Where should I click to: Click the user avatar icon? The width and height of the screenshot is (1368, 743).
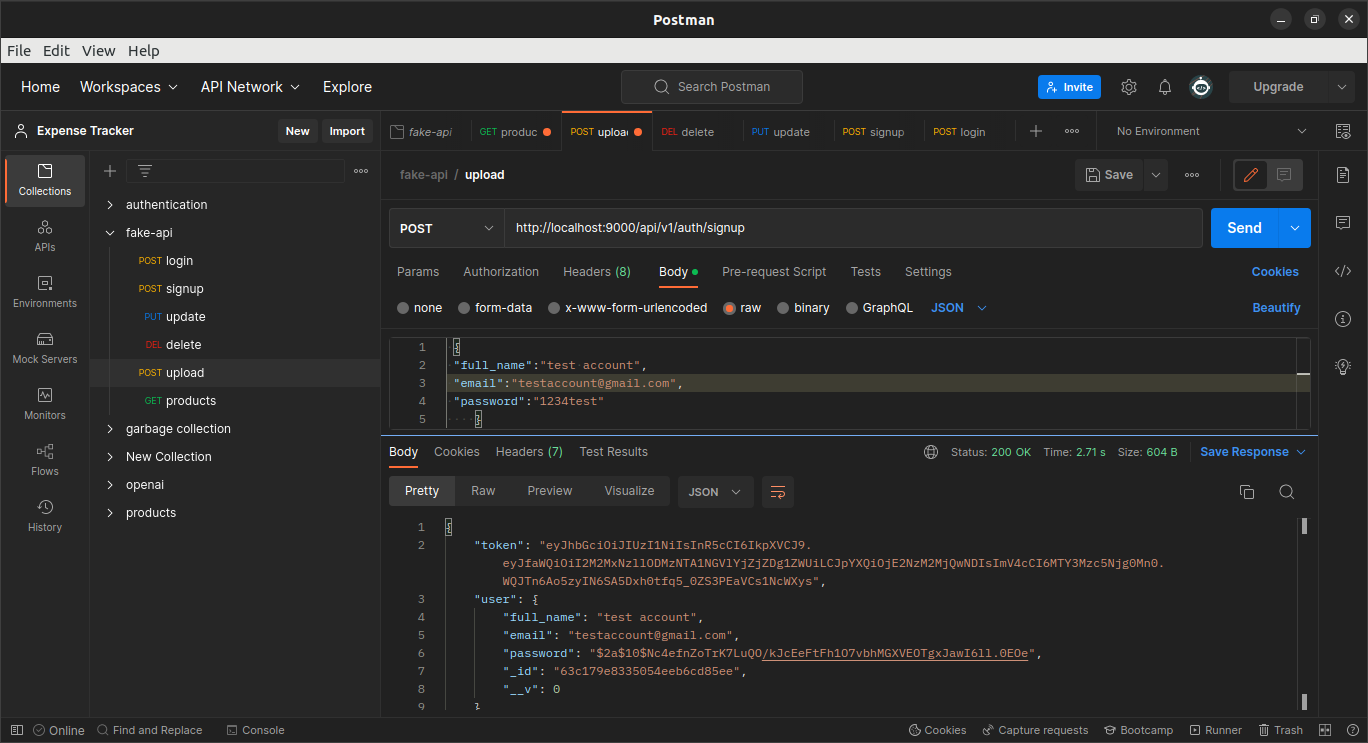click(1201, 87)
